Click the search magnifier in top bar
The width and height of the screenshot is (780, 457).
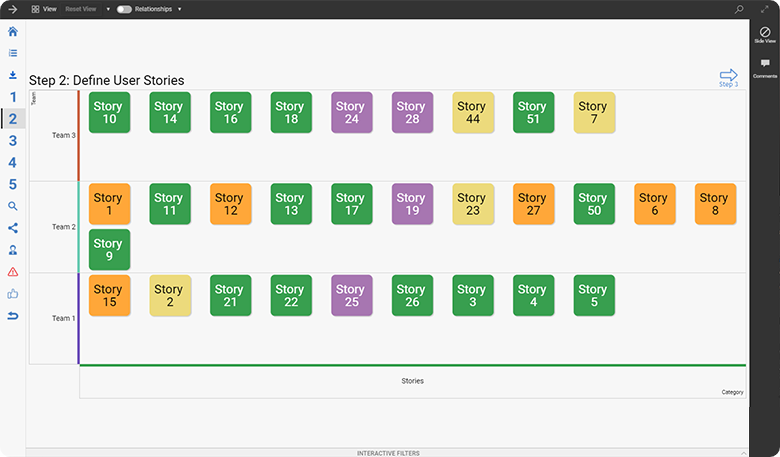[x=739, y=9]
